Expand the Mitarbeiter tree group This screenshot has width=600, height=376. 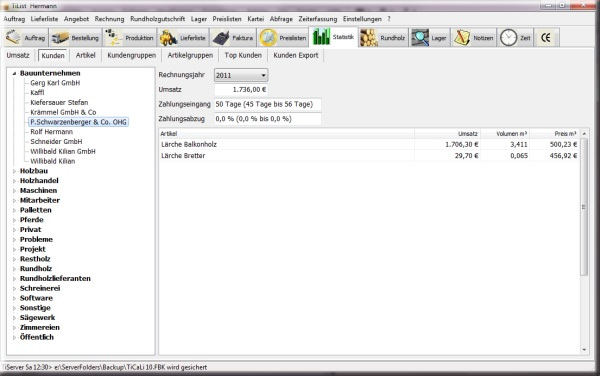point(14,200)
